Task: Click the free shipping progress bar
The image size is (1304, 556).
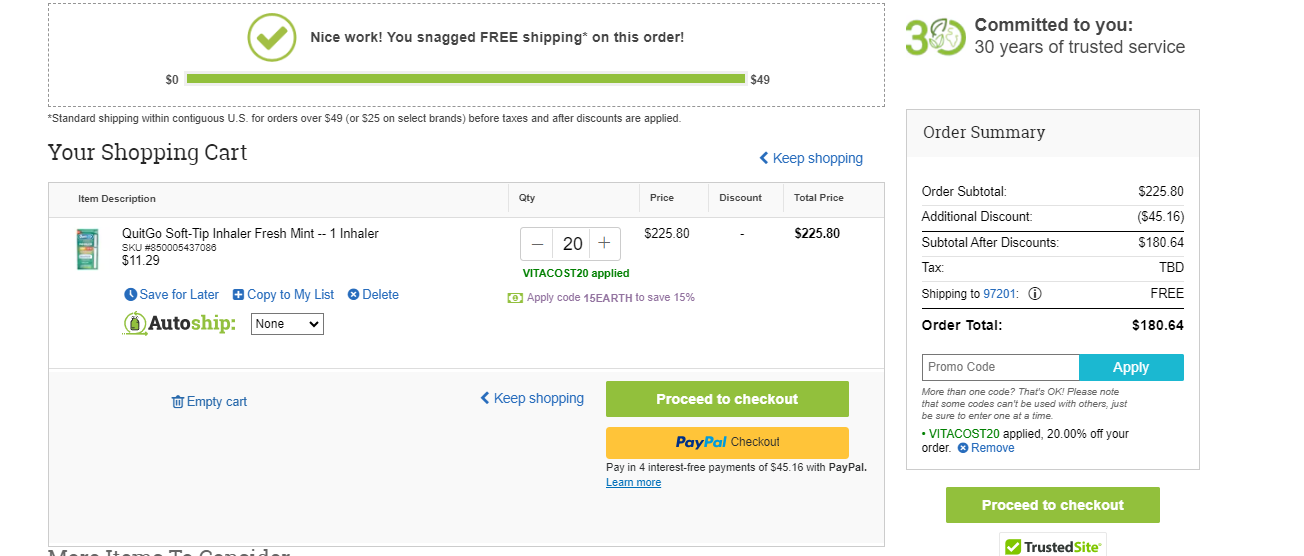Action: pyautogui.click(x=466, y=79)
